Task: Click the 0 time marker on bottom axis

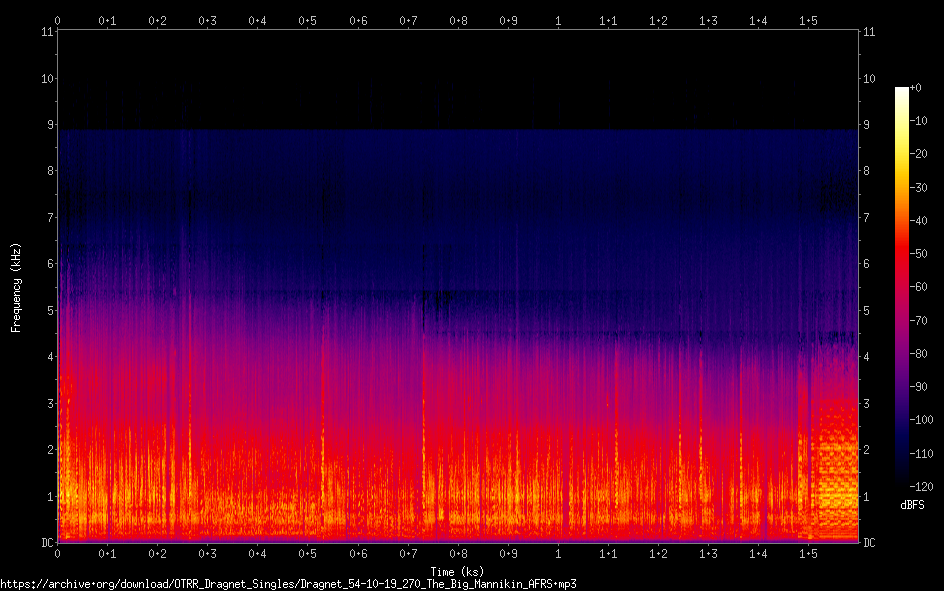Action: point(58,553)
